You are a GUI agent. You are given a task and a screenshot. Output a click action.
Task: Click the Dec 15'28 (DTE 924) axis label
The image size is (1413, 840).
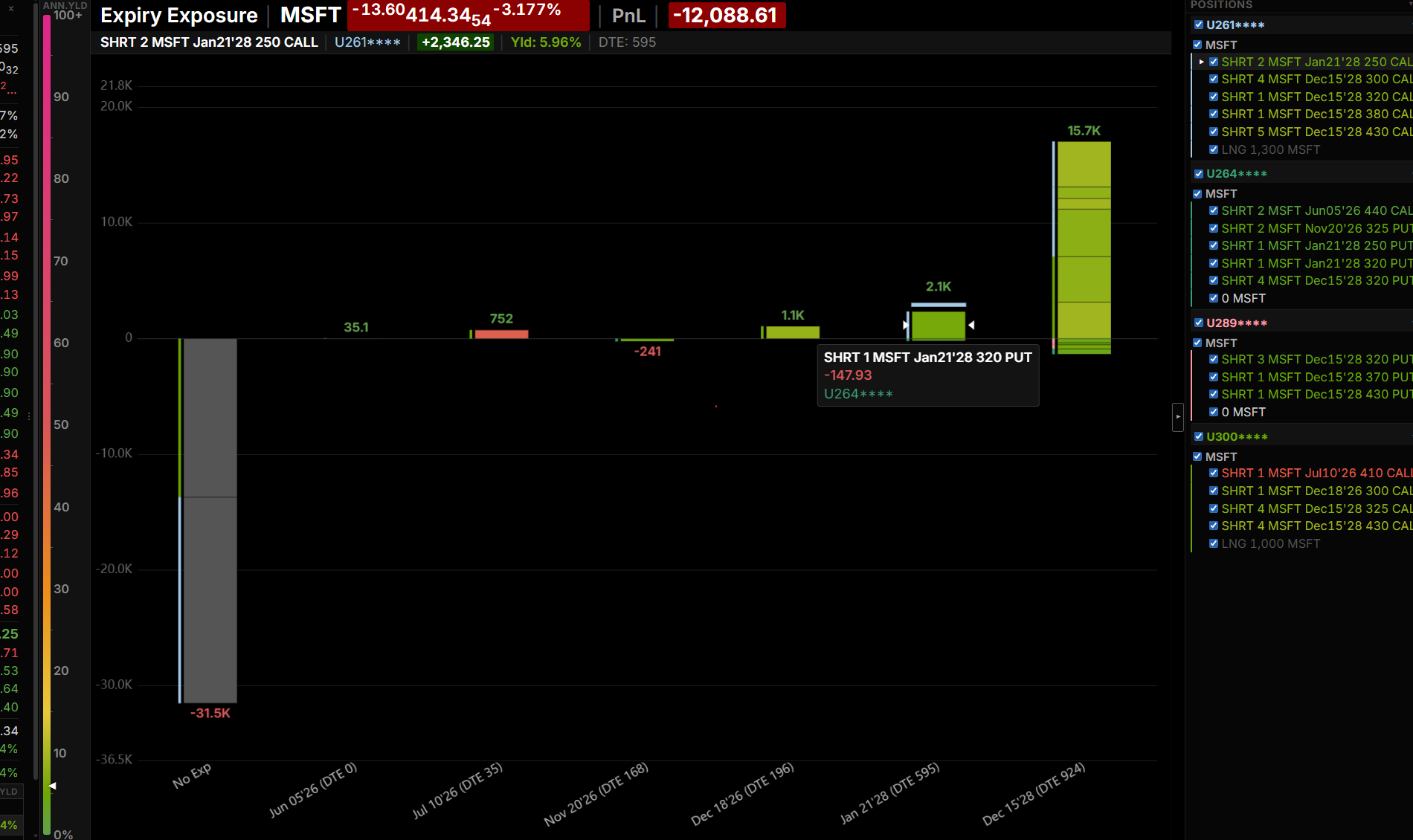(x=1034, y=794)
